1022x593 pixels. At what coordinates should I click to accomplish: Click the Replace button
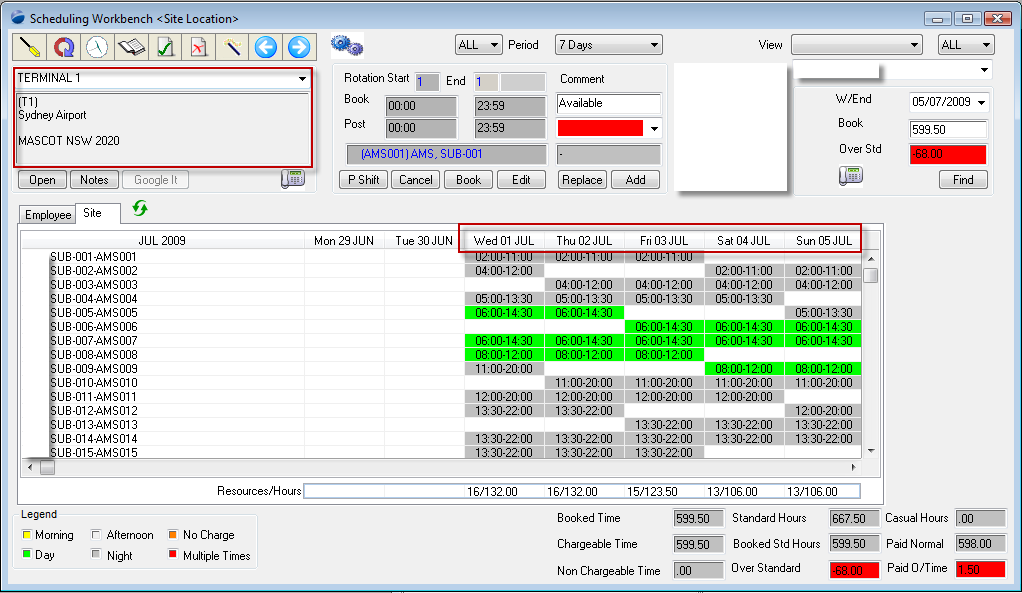tap(583, 180)
